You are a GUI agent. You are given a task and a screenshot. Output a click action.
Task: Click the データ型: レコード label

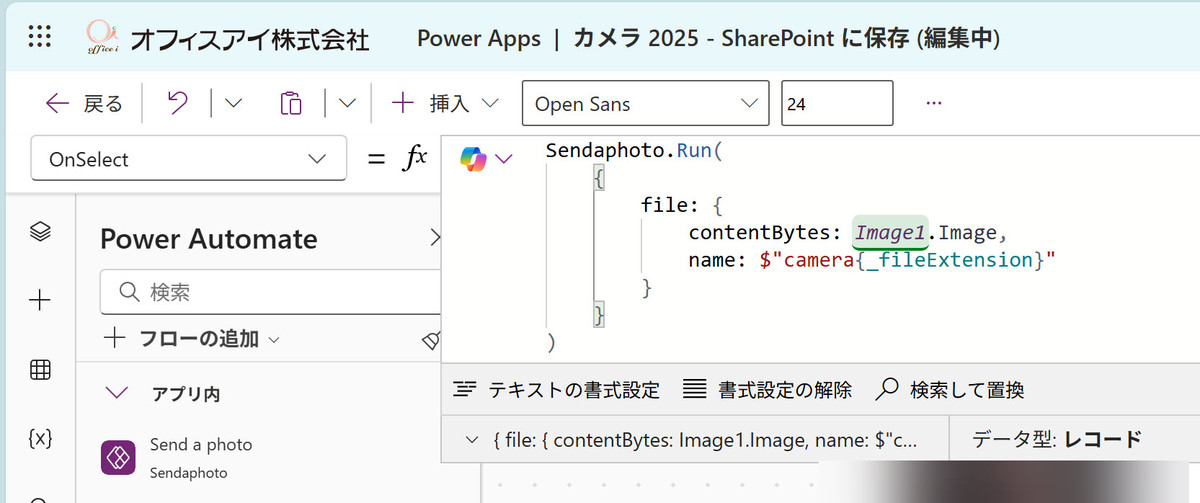pos(1057,439)
